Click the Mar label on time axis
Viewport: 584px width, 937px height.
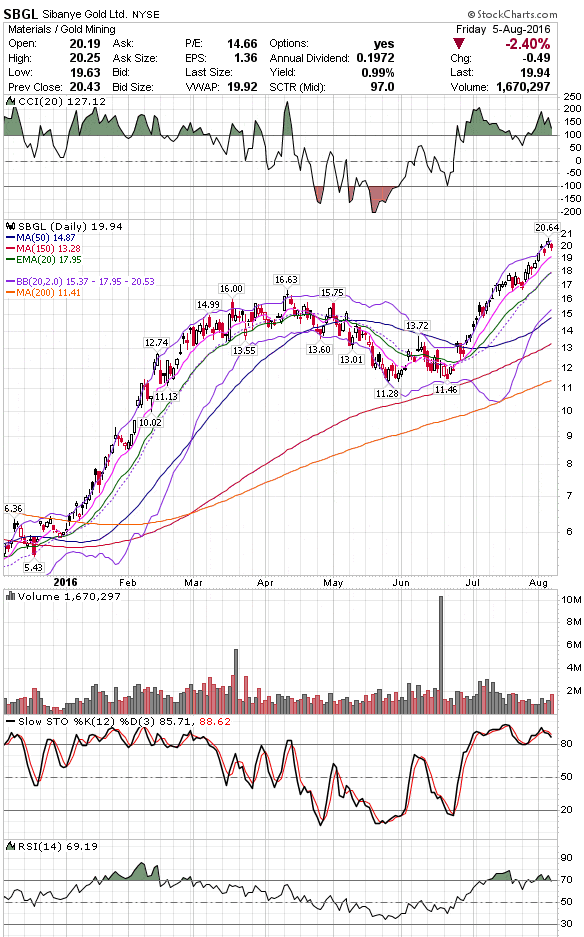click(x=193, y=583)
